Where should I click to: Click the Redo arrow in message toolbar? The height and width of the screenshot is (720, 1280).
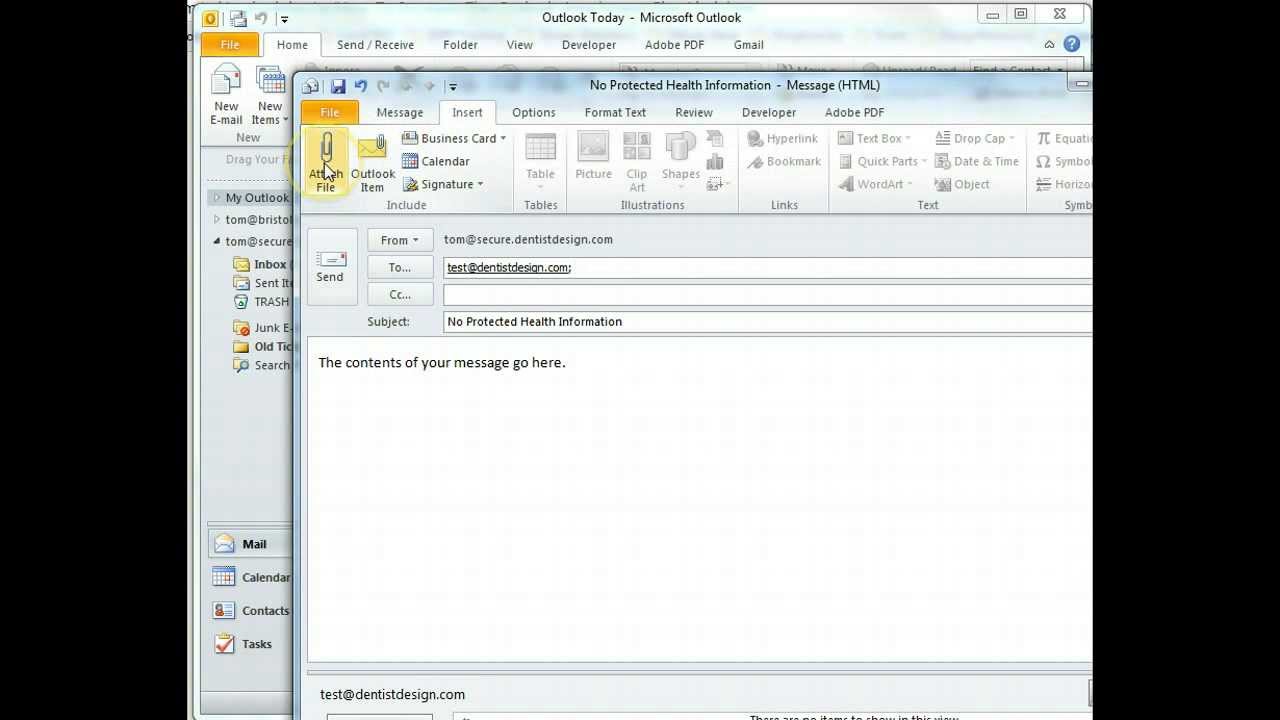383,86
